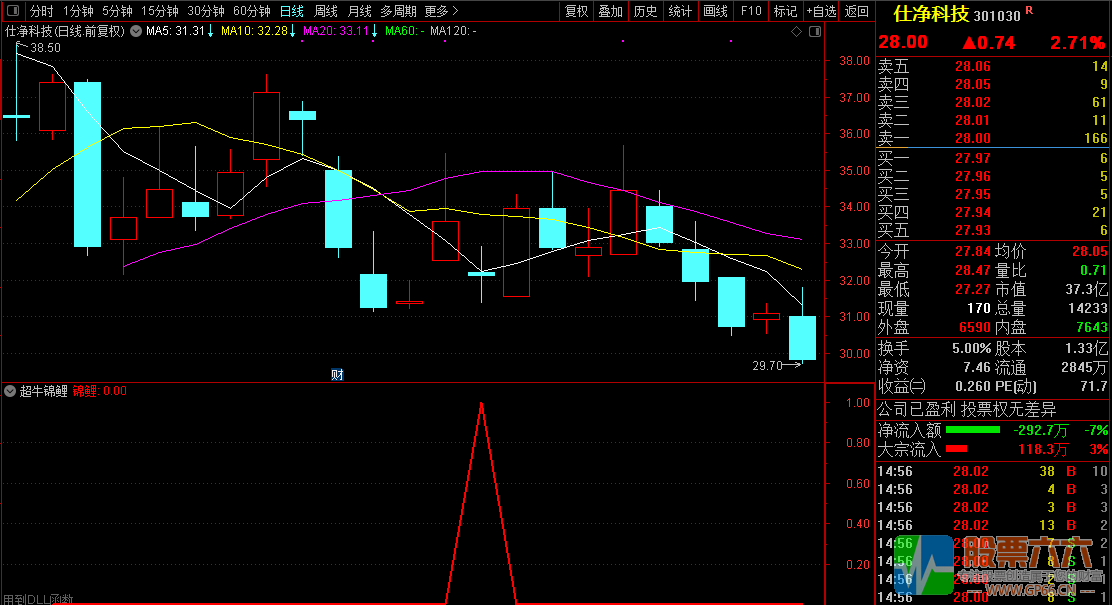The image size is (1112, 605).
Task: Click the 返回 back button
Action: coord(857,12)
